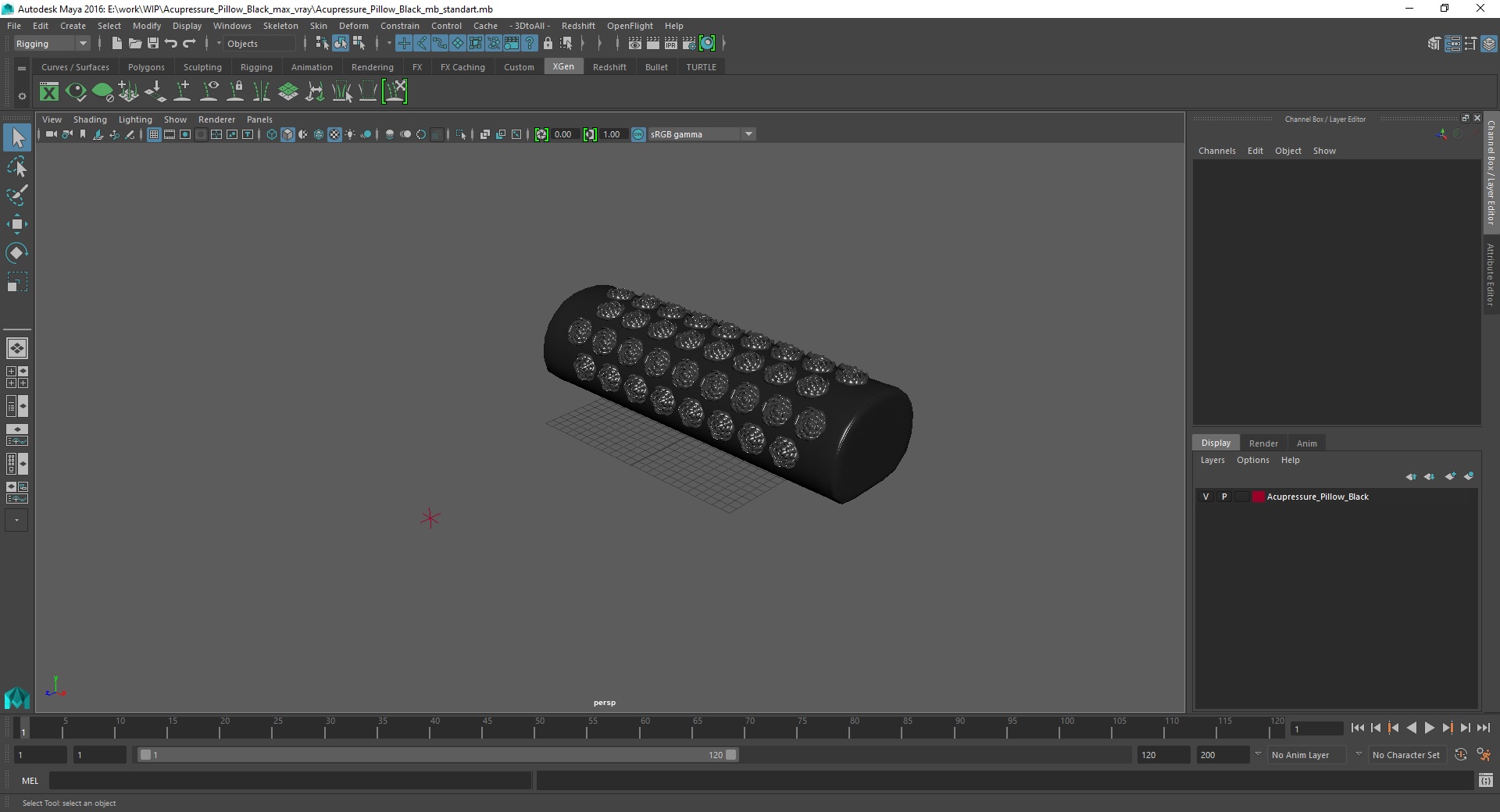This screenshot has height=812, width=1500.
Task: Go to start of playback range
Action: 1357,728
